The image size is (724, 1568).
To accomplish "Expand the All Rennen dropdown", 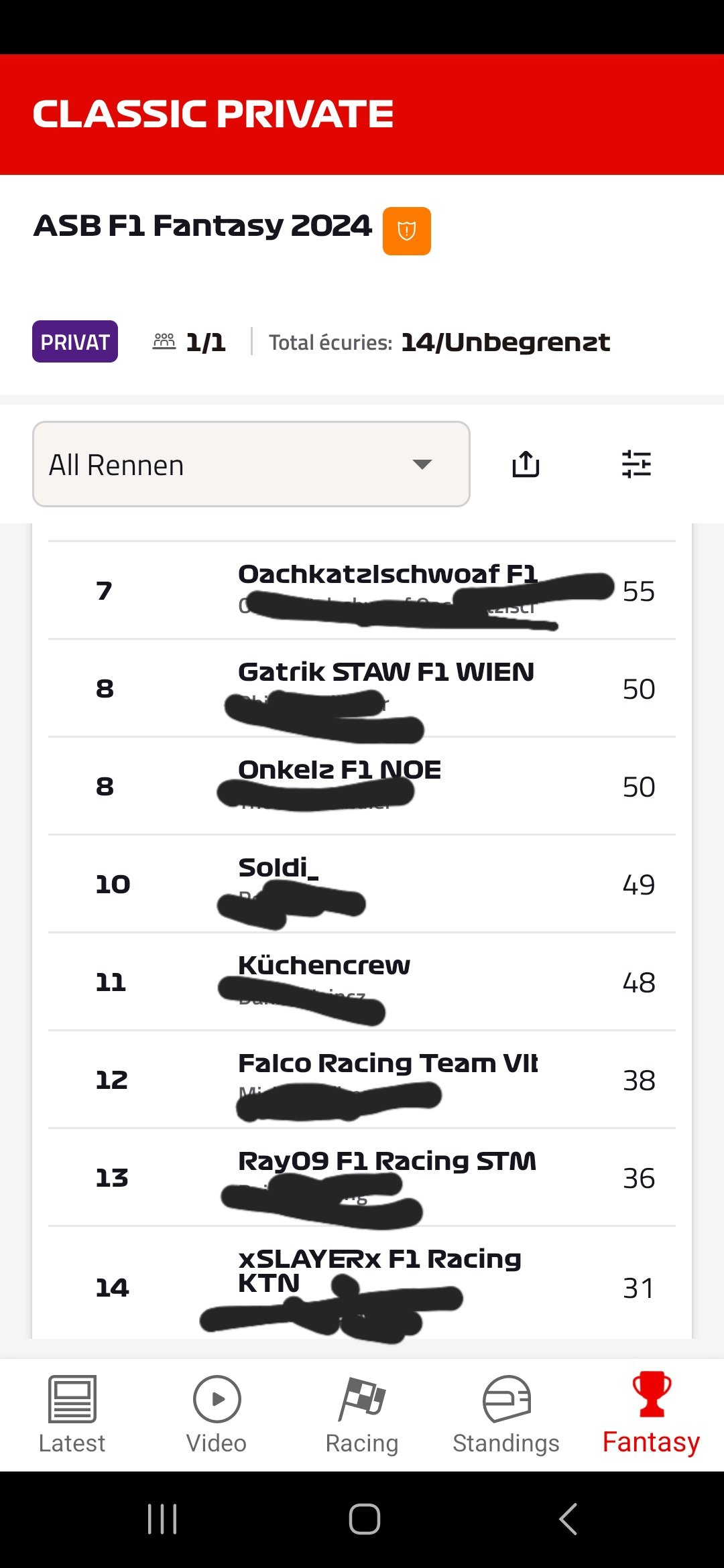I will pyautogui.click(x=251, y=464).
